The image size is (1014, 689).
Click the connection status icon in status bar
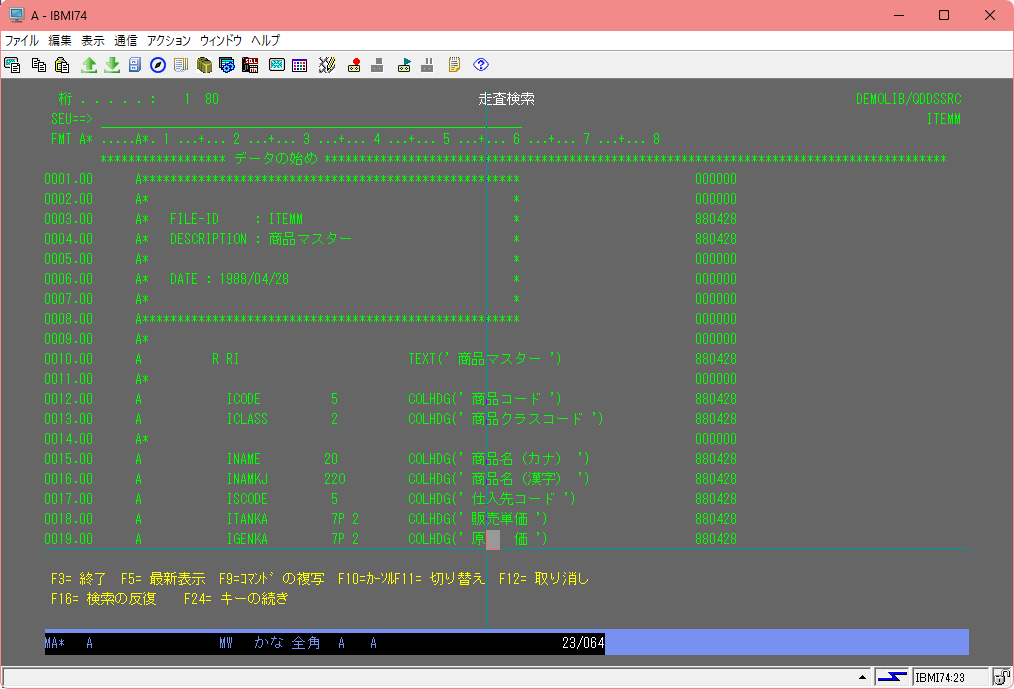point(892,677)
